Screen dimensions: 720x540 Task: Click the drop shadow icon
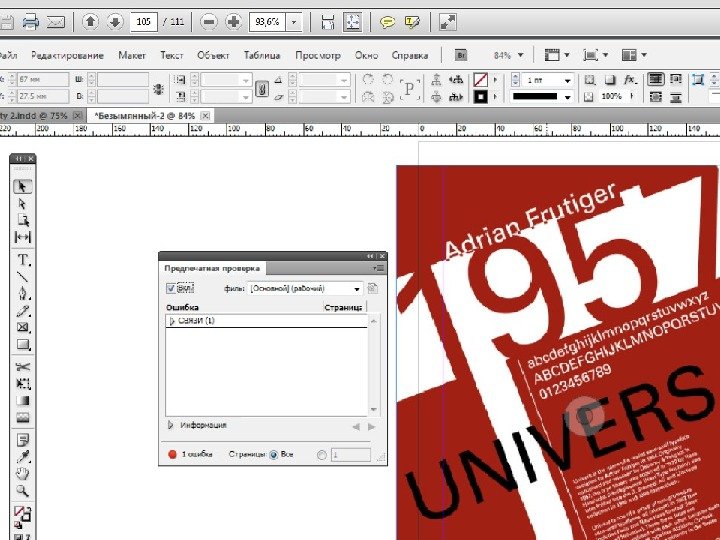(x=610, y=80)
